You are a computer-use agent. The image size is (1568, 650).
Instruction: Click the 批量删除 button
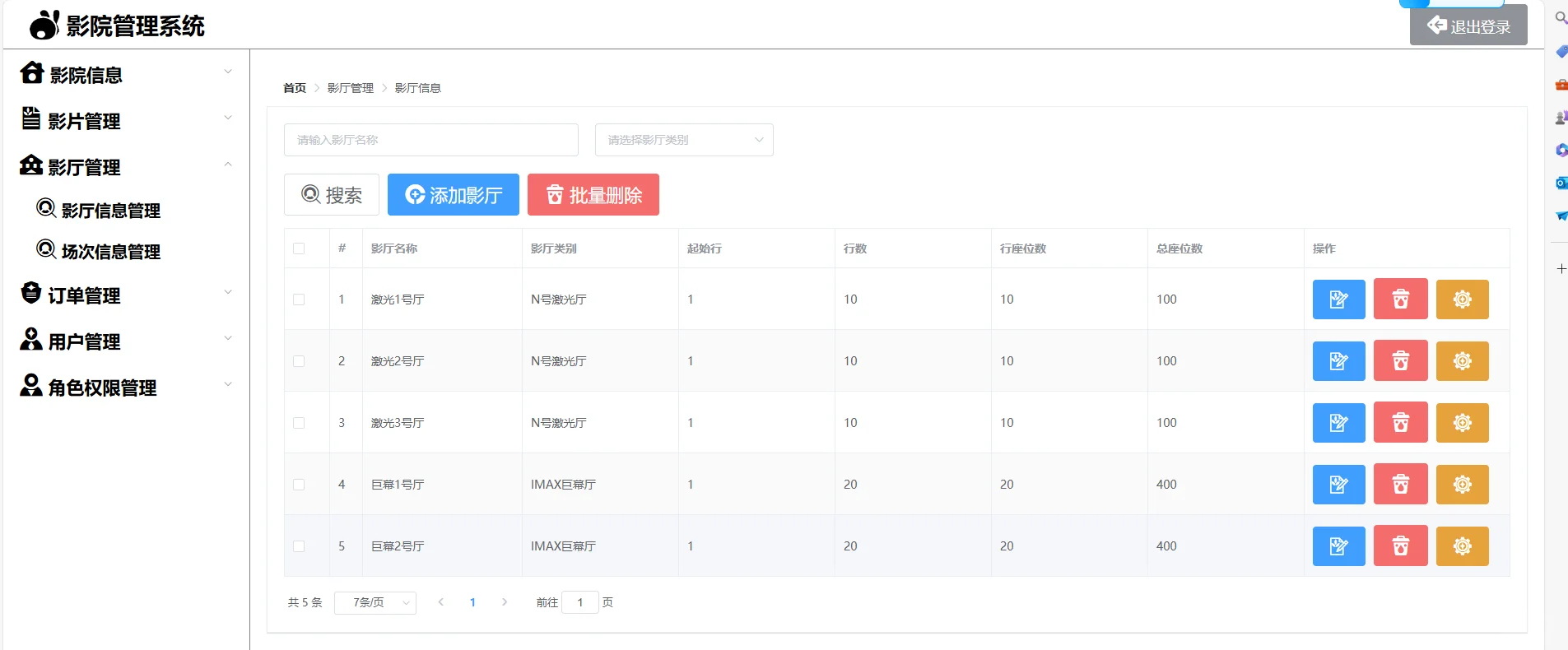pyautogui.click(x=593, y=195)
